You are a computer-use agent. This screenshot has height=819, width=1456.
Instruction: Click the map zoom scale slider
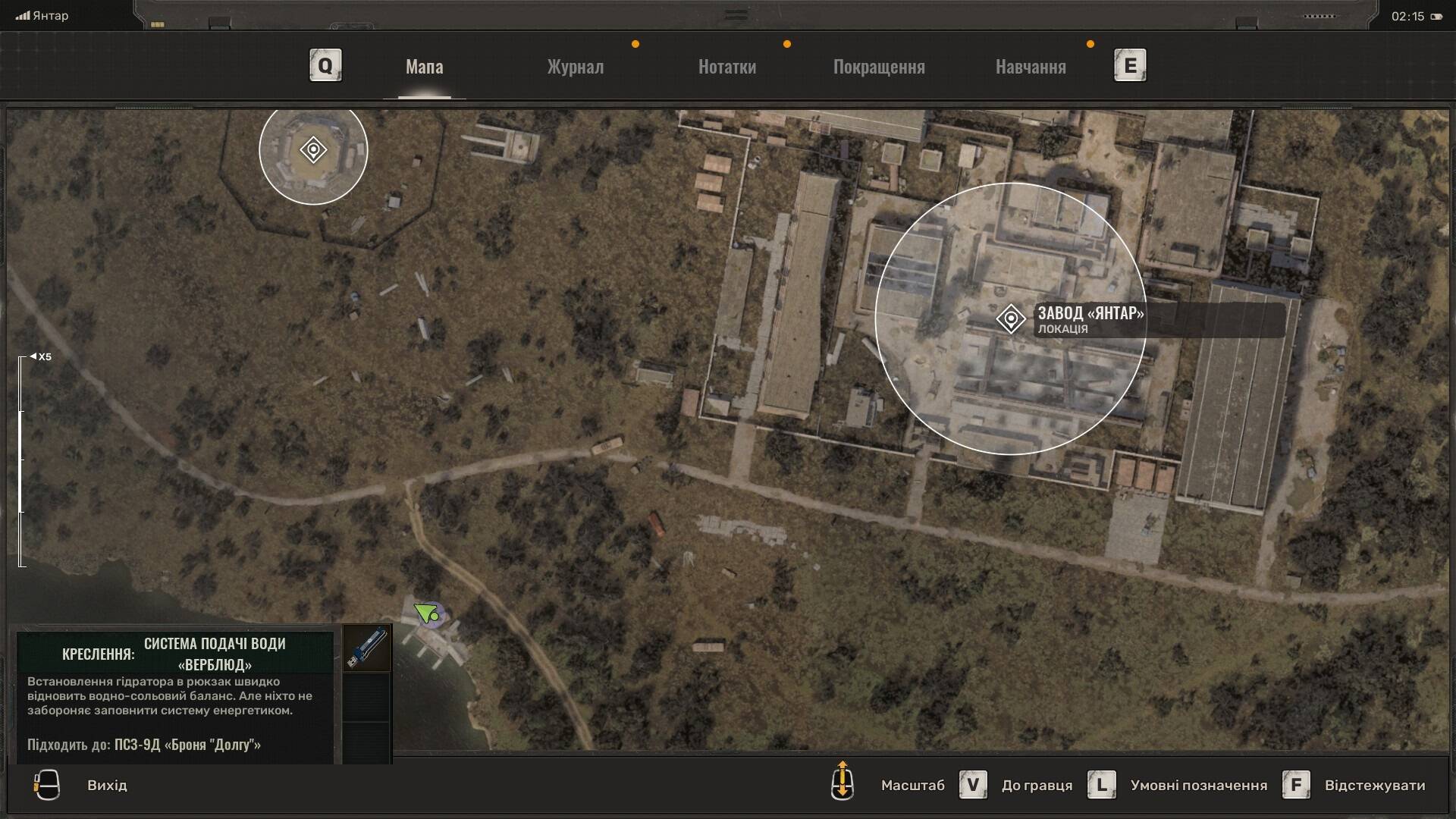click(22, 461)
